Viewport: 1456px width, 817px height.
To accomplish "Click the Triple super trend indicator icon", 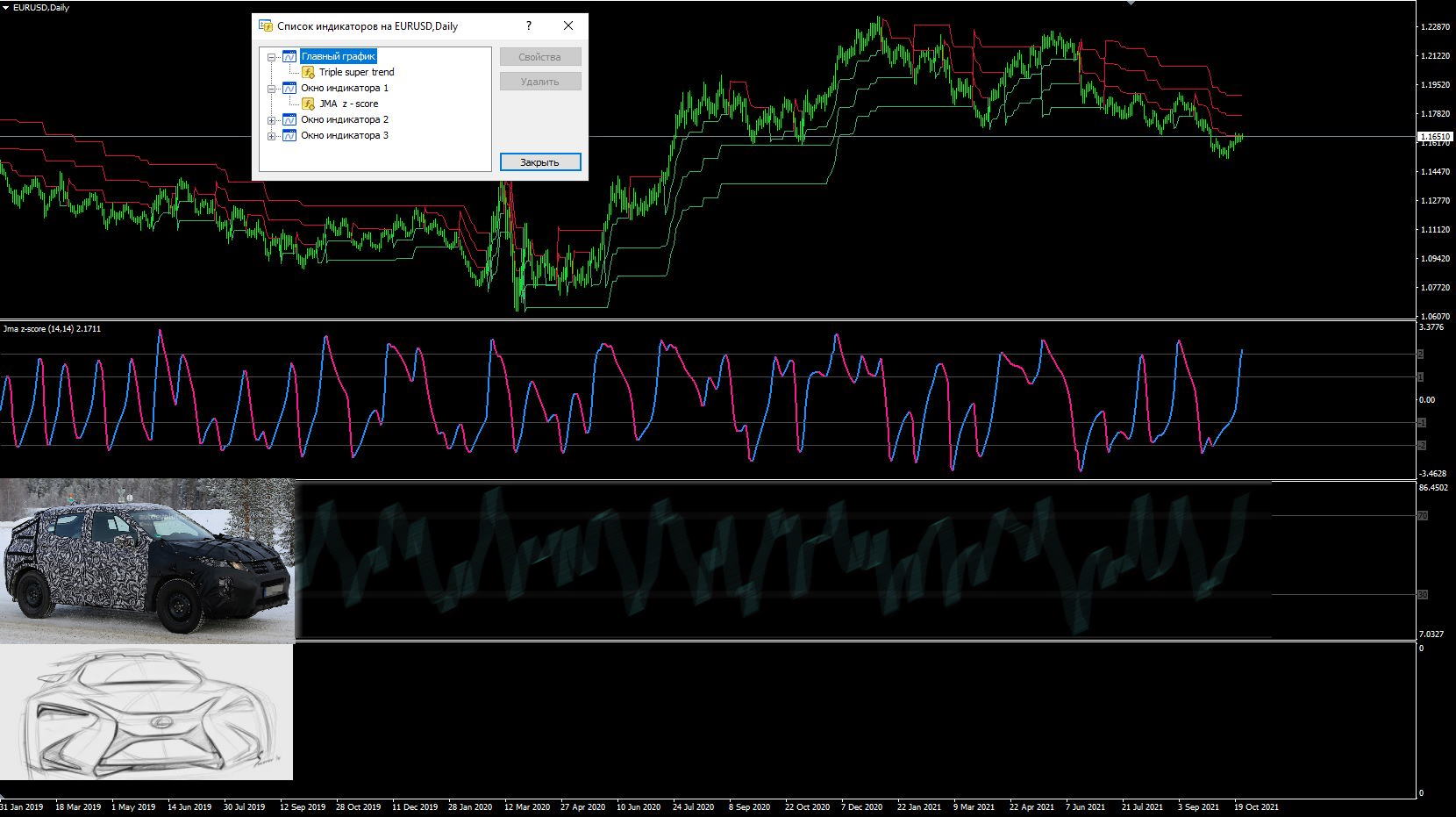I will (x=308, y=72).
